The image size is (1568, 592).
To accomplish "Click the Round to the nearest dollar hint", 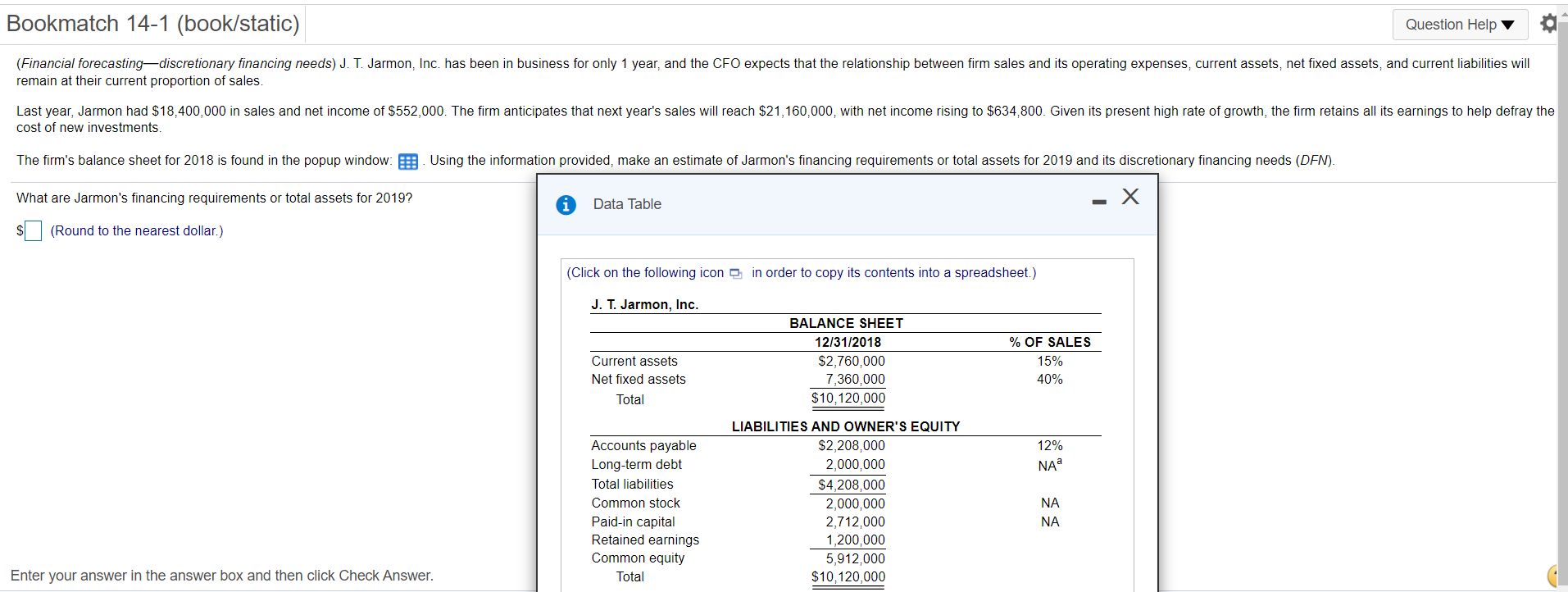I will coord(137,231).
